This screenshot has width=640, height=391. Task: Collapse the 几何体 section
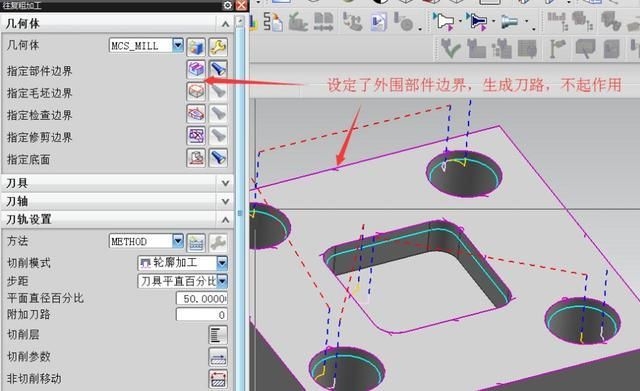click(x=225, y=24)
